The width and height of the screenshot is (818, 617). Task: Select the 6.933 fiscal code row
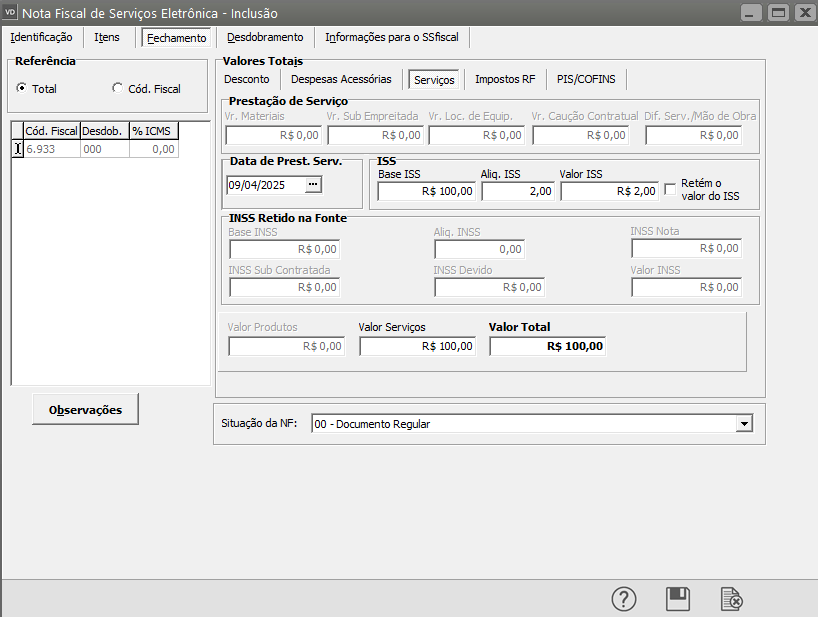(x=52, y=148)
